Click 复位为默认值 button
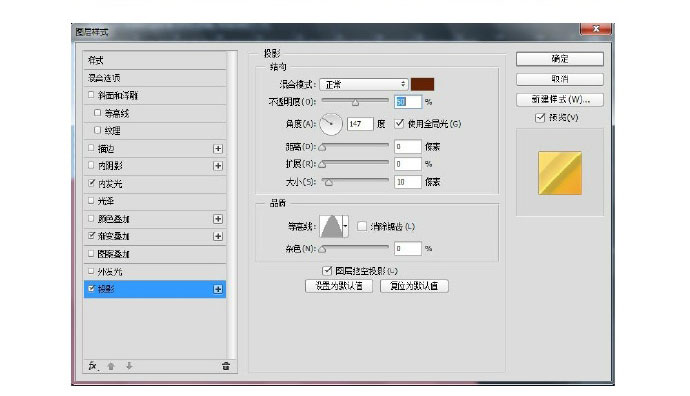The image size is (690, 396). pos(415,286)
